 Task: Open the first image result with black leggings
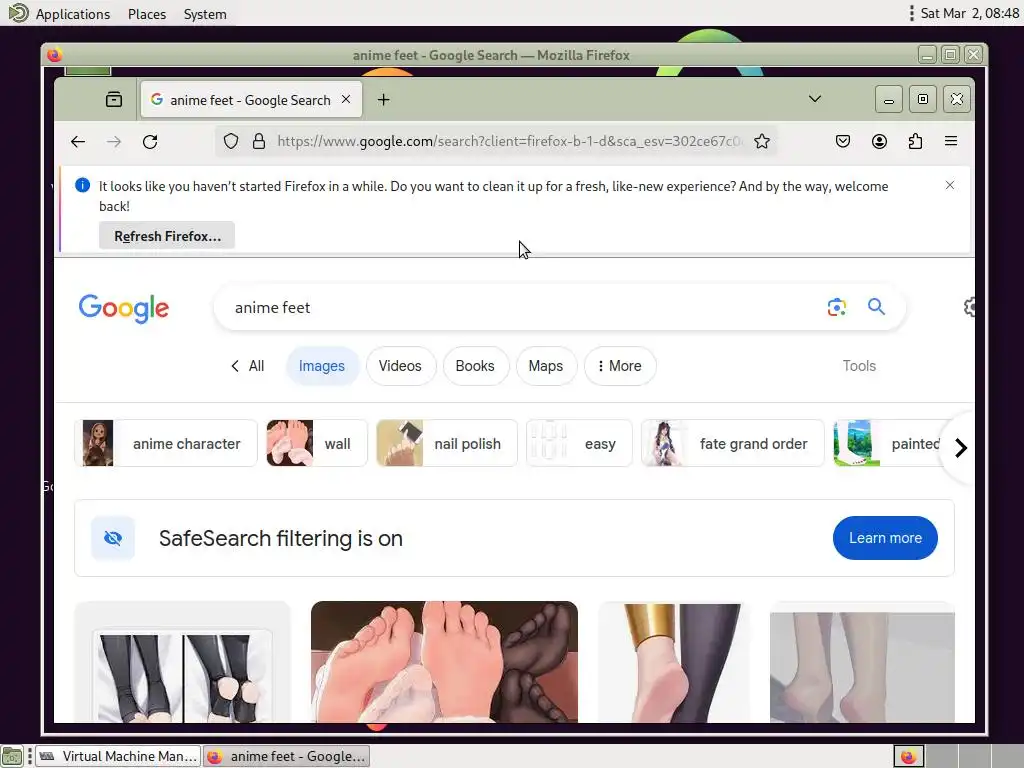pyautogui.click(x=182, y=662)
